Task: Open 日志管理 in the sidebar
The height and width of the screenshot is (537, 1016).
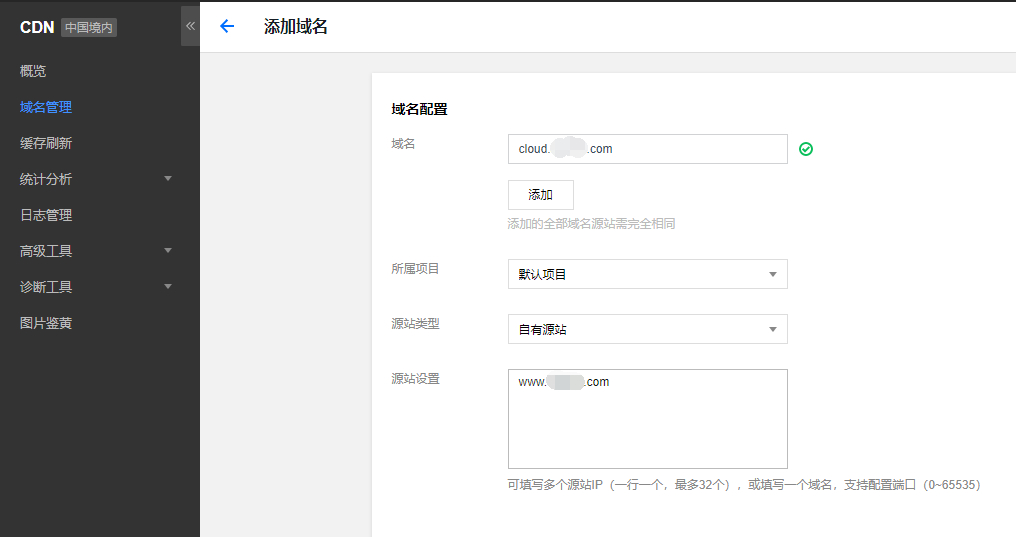Action: coord(46,215)
